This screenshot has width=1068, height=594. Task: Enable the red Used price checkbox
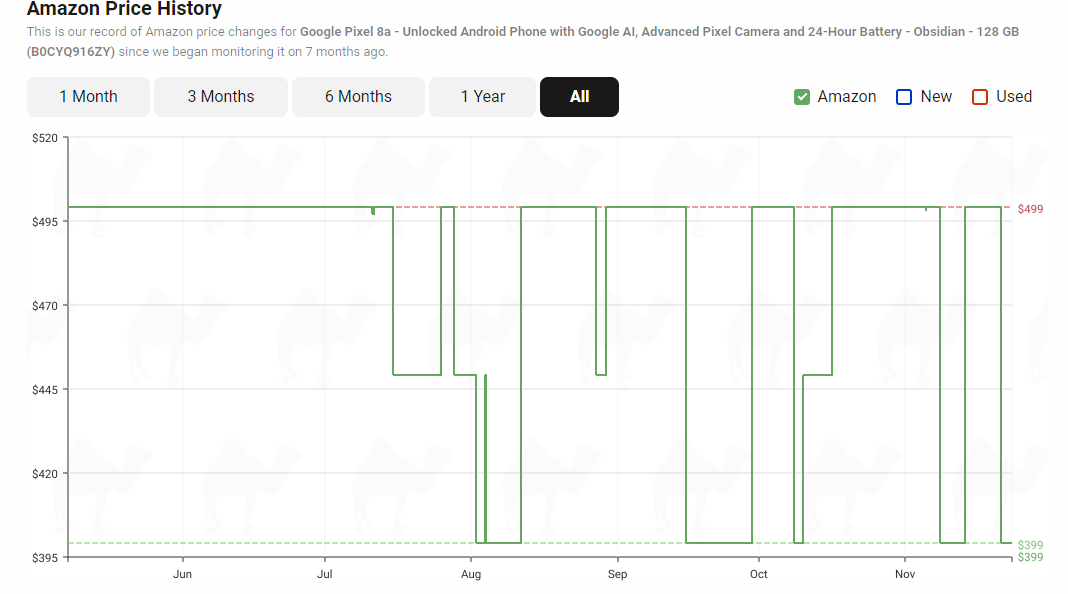pyautogui.click(x=979, y=97)
